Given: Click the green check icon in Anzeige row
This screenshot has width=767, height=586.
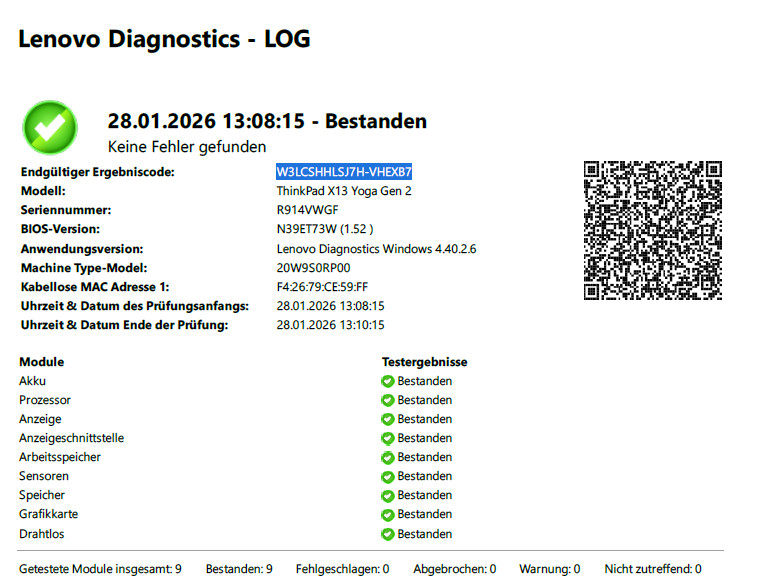Looking at the screenshot, I should (x=388, y=420).
